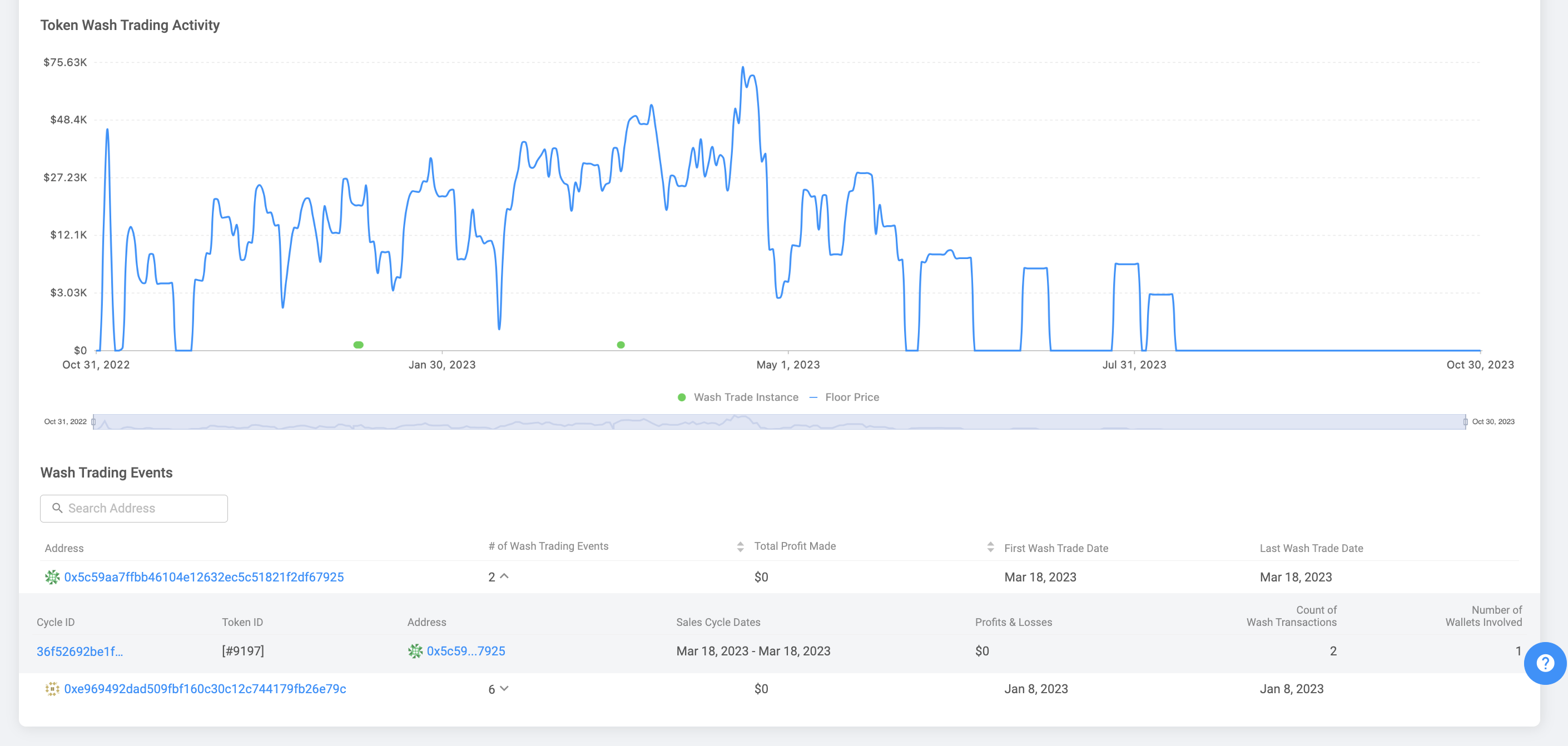Click the magnifier icon in the Search Address box
The image size is (1568, 746).
pyautogui.click(x=58, y=508)
